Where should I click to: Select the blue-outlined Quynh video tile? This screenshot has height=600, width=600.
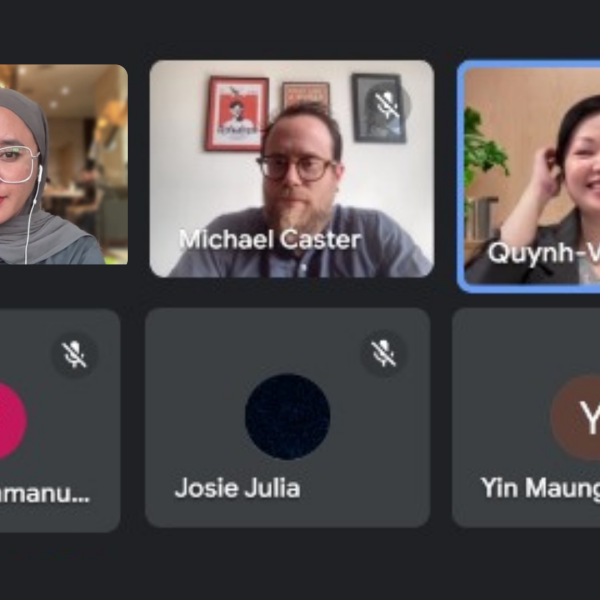point(529,176)
